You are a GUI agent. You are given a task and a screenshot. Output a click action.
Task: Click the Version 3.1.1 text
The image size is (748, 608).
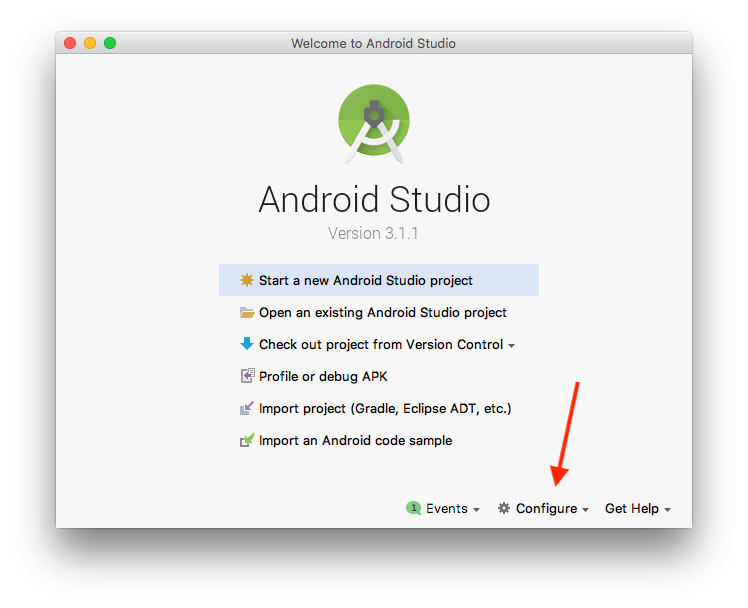coord(373,233)
